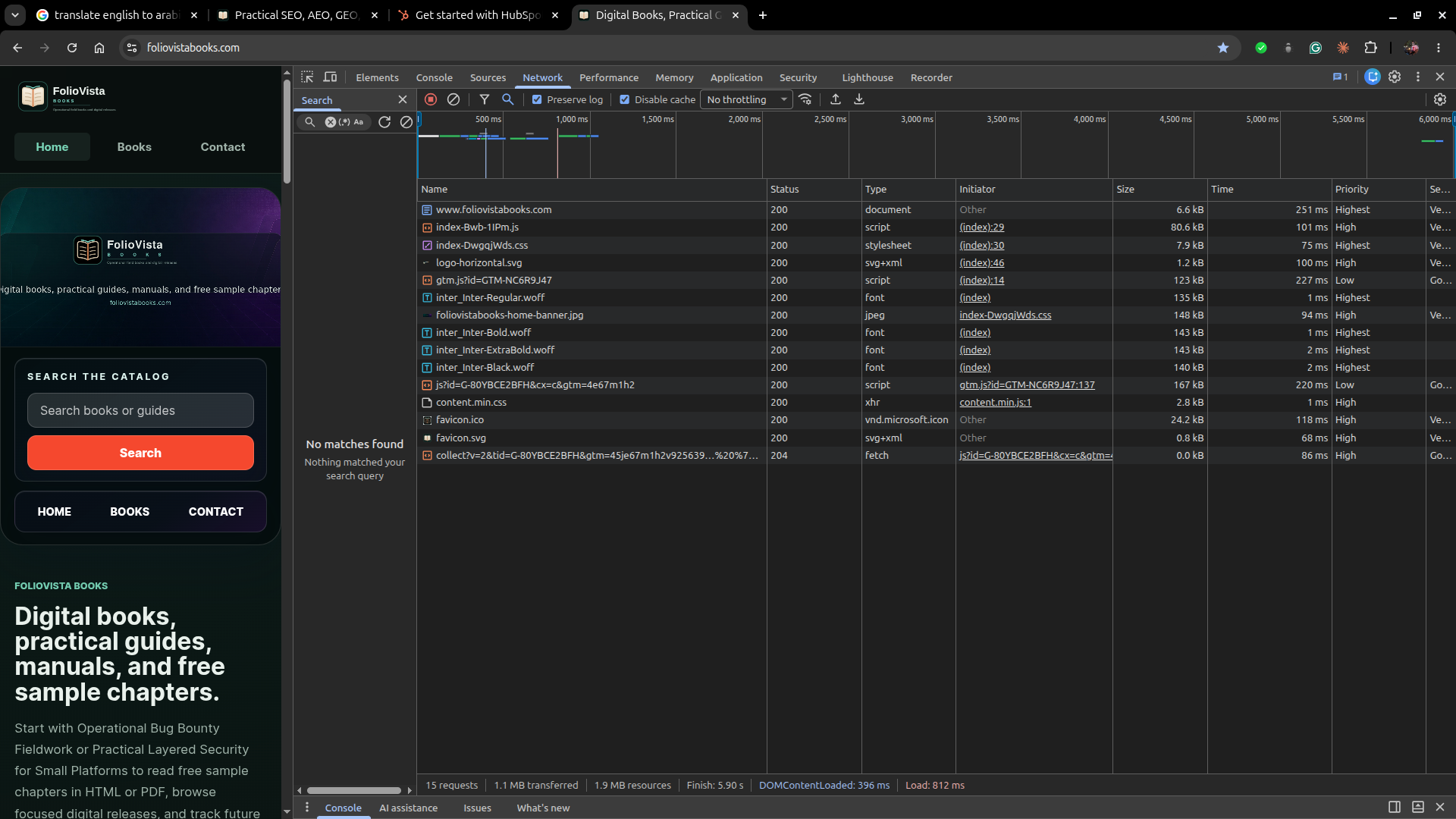Viewport: 1456px width, 819px height.
Task: Toggle the Disable cache checkbox
Action: pos(625,99)
